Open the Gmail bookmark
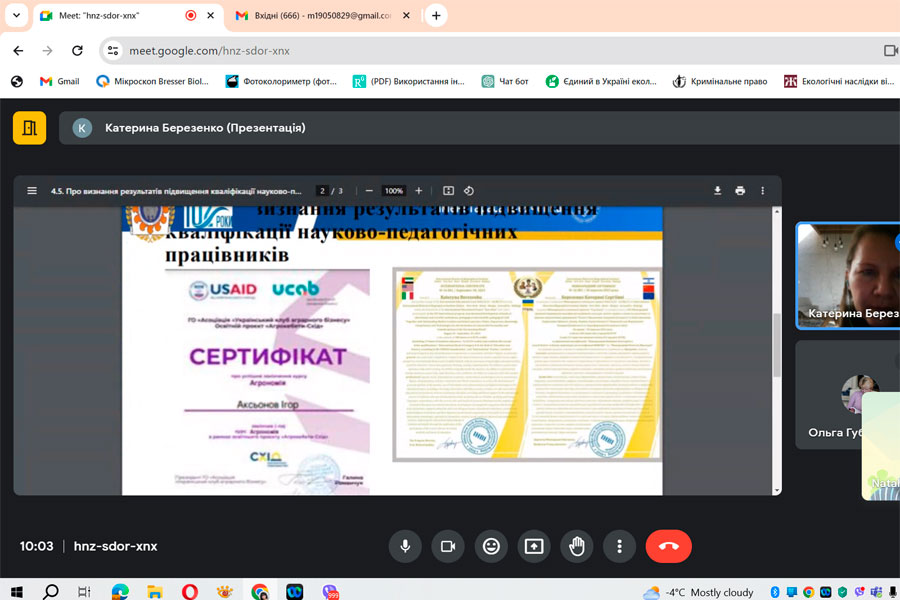Image resolution: width=900 pixels, height=600 pixels. 60,82
